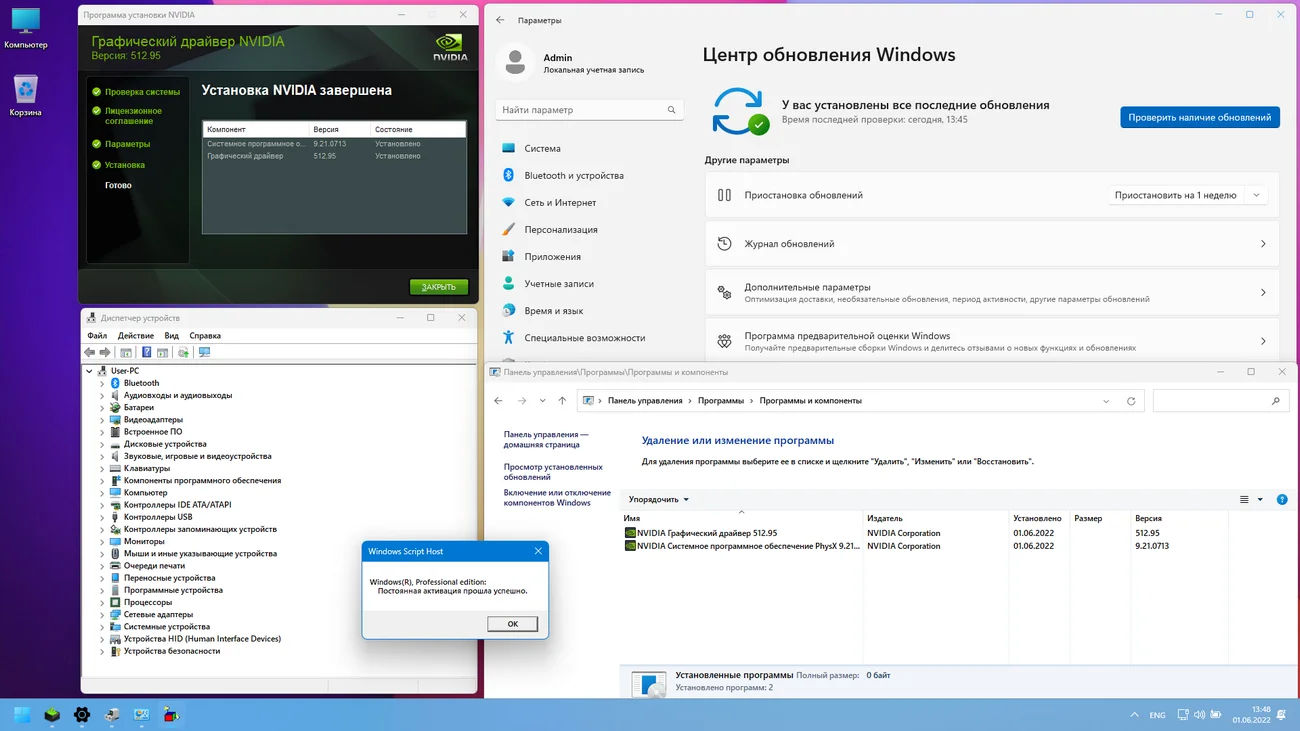1300x731 pixels.
Task: Click the Device Manager icon on the taskbar
Action: 112,715
